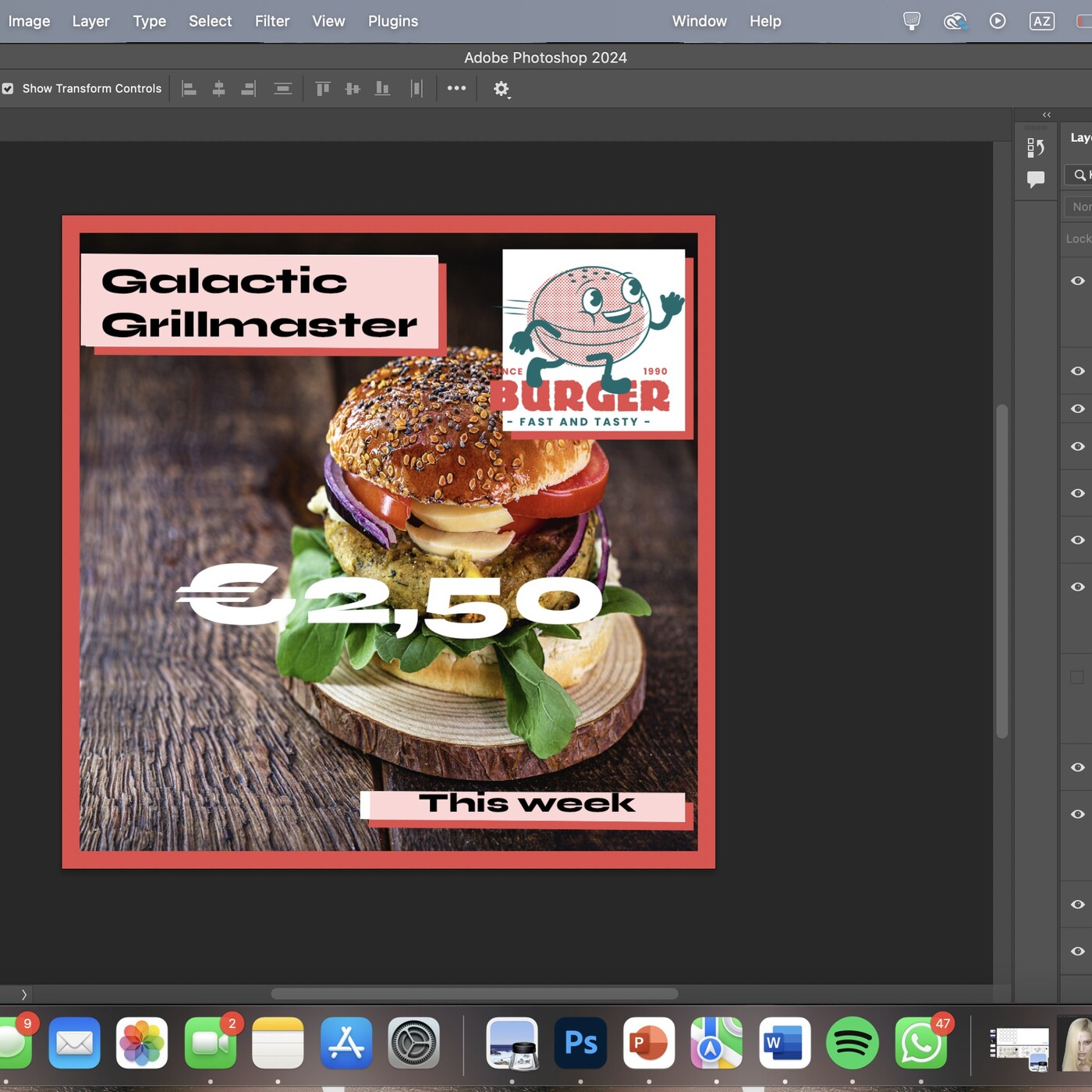Open Notes from the Dock
This screenshot has height=1092, width=1092.
tap(278, 1043)
